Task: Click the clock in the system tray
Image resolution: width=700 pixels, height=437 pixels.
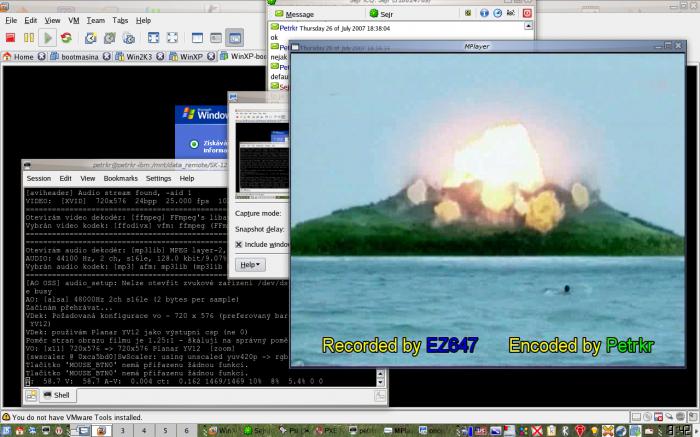Action: (x=681, y=431)
